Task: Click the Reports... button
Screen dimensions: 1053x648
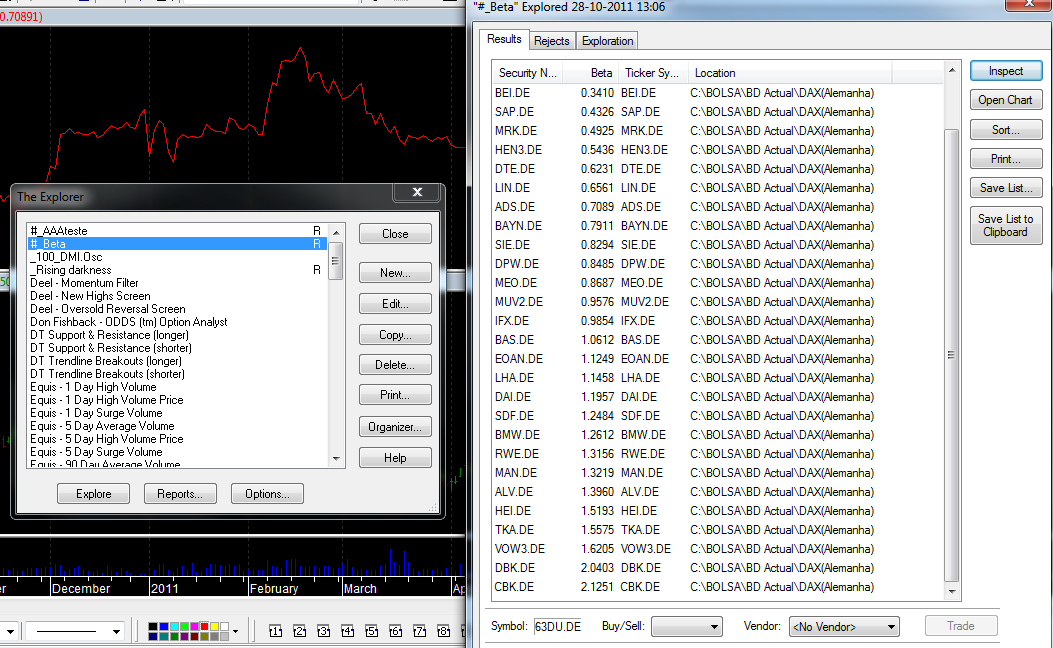Action: (x=180, y=494)
